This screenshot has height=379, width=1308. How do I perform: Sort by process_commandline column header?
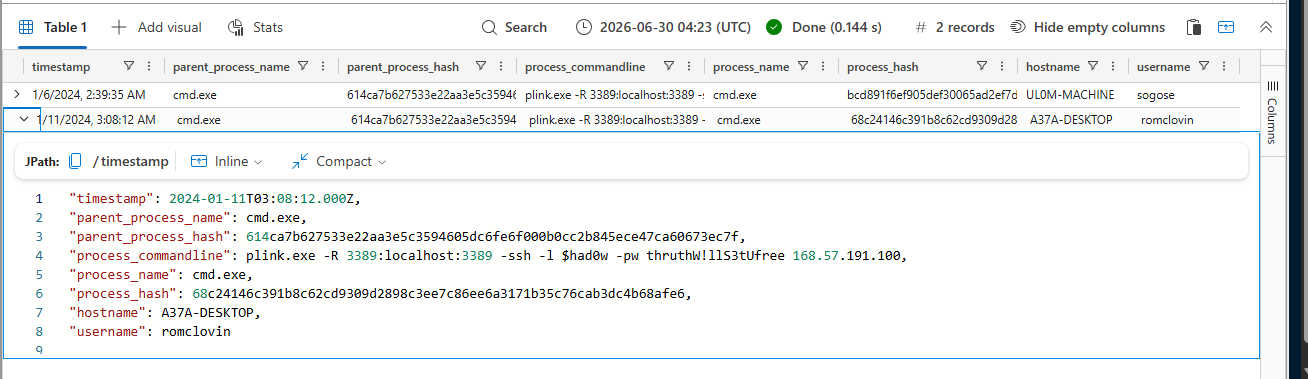pos(585,67)
